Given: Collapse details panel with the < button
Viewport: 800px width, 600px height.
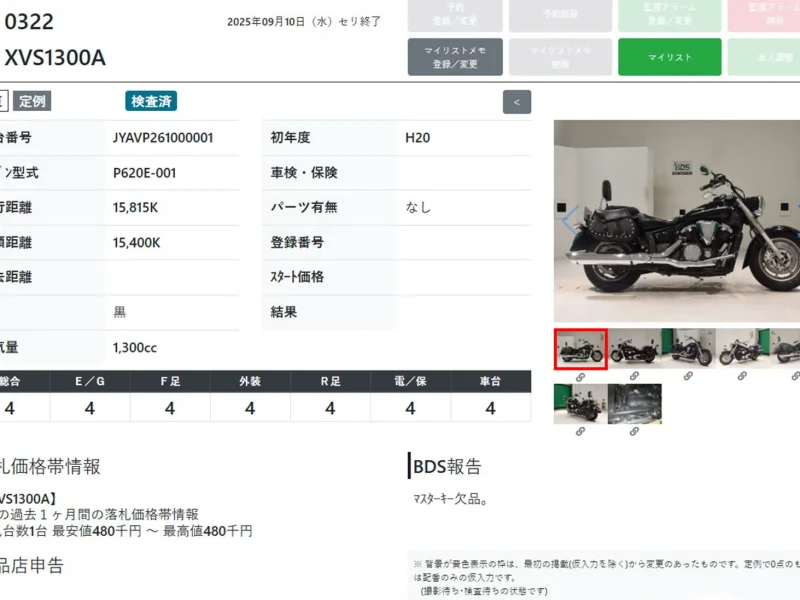Looking at the screenshot, I should pos(517,102).
